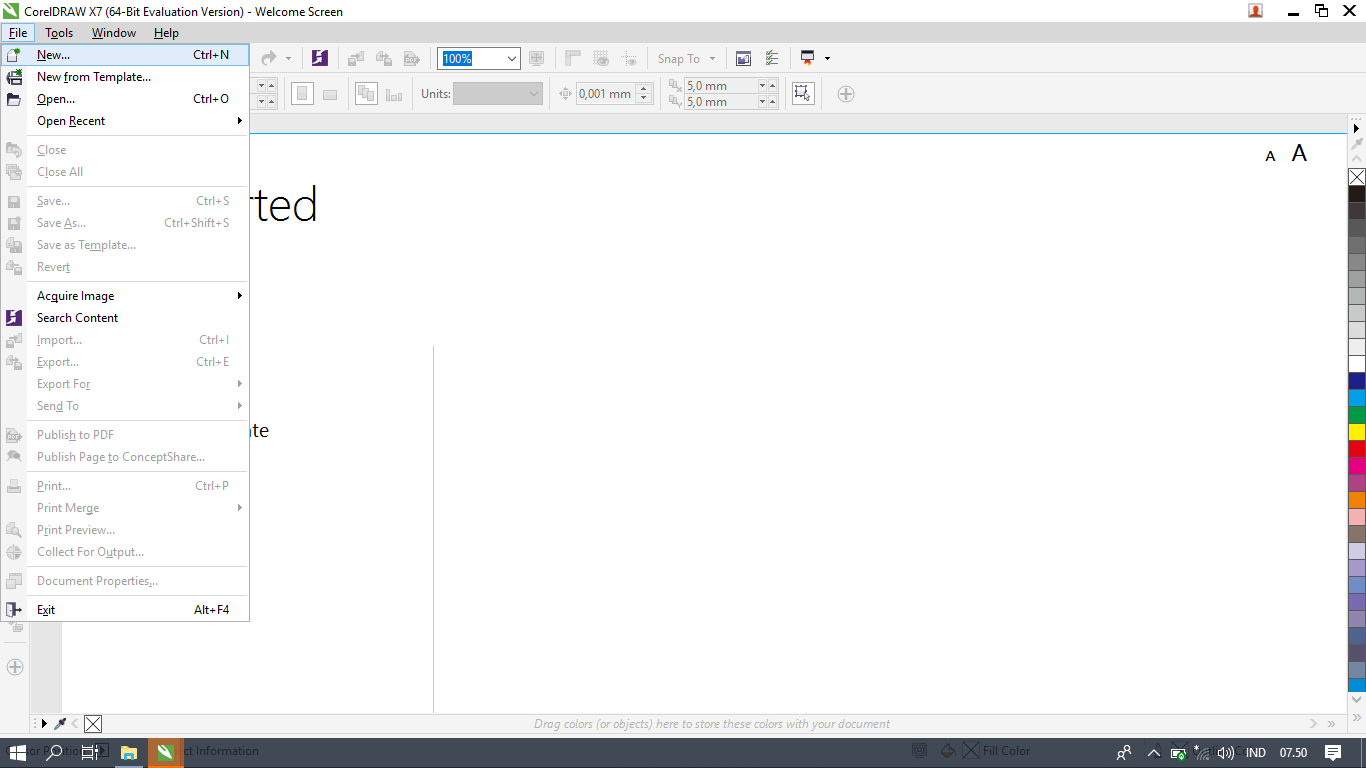Pick the green swatch in color palette

click(1357, 415)
